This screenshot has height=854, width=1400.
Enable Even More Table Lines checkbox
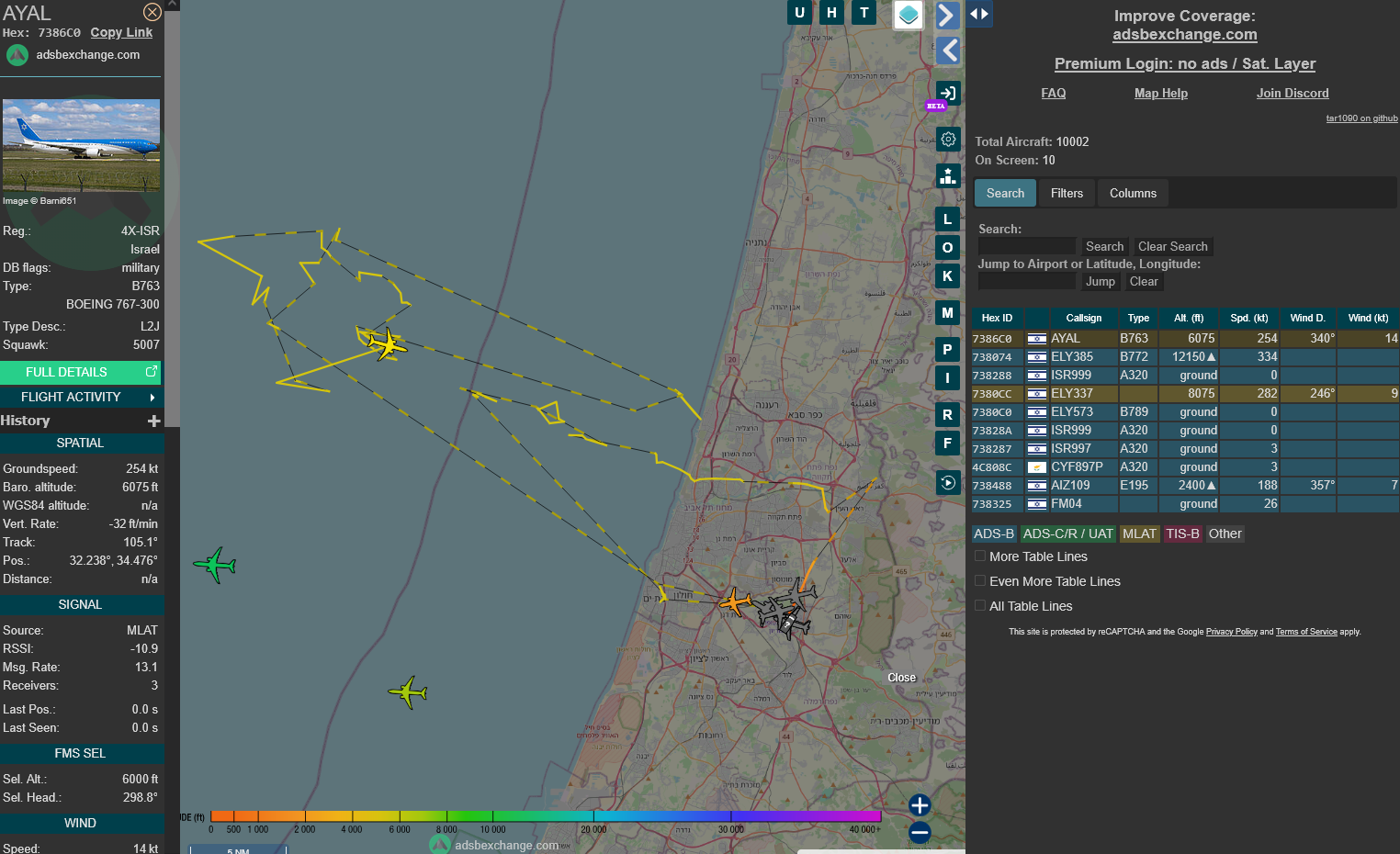(x=980, y=580)
